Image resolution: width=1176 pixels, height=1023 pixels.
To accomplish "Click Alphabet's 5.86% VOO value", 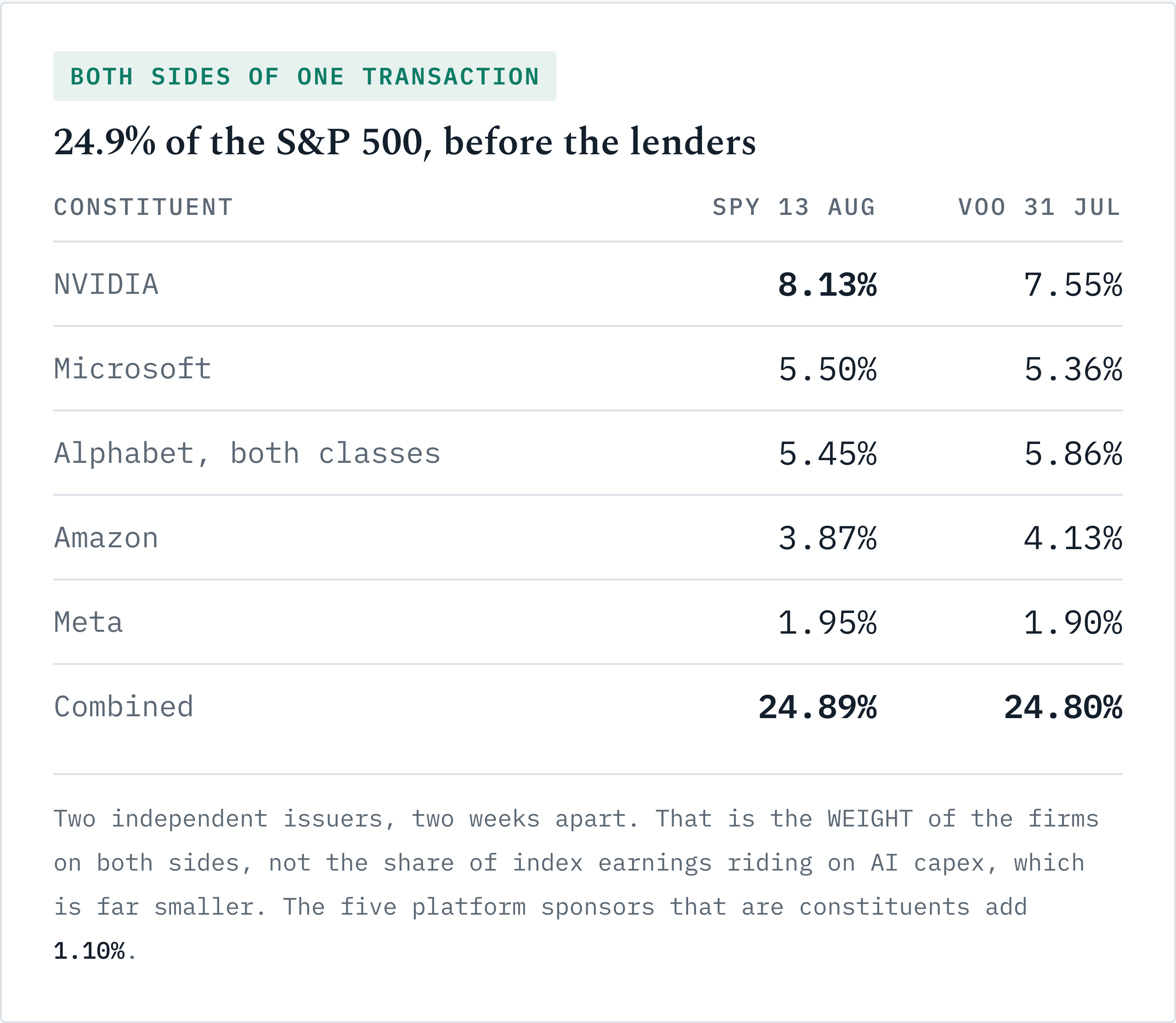I will tap(1073, 454).
